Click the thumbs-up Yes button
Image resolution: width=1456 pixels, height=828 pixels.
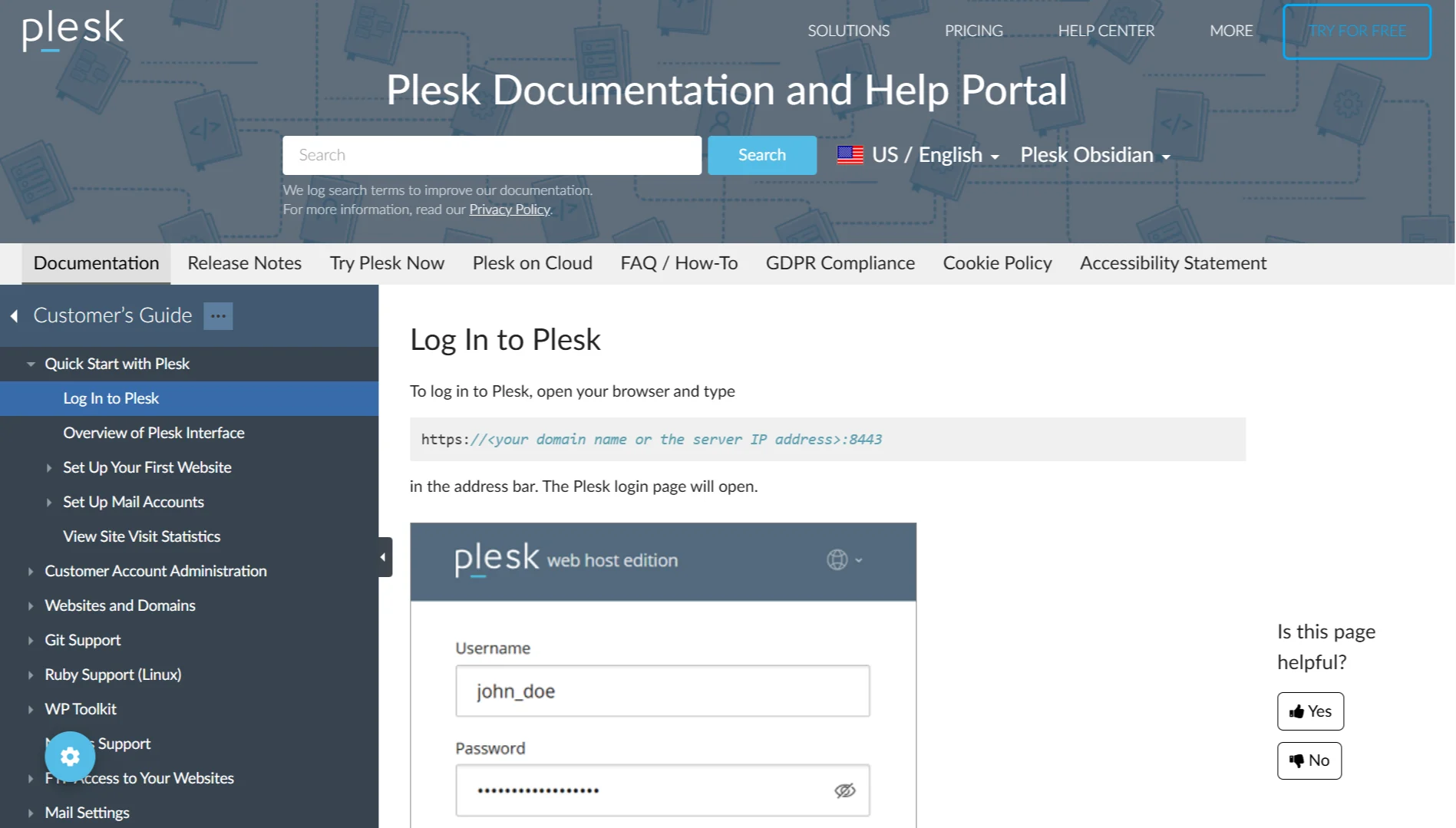(1310, 711)
